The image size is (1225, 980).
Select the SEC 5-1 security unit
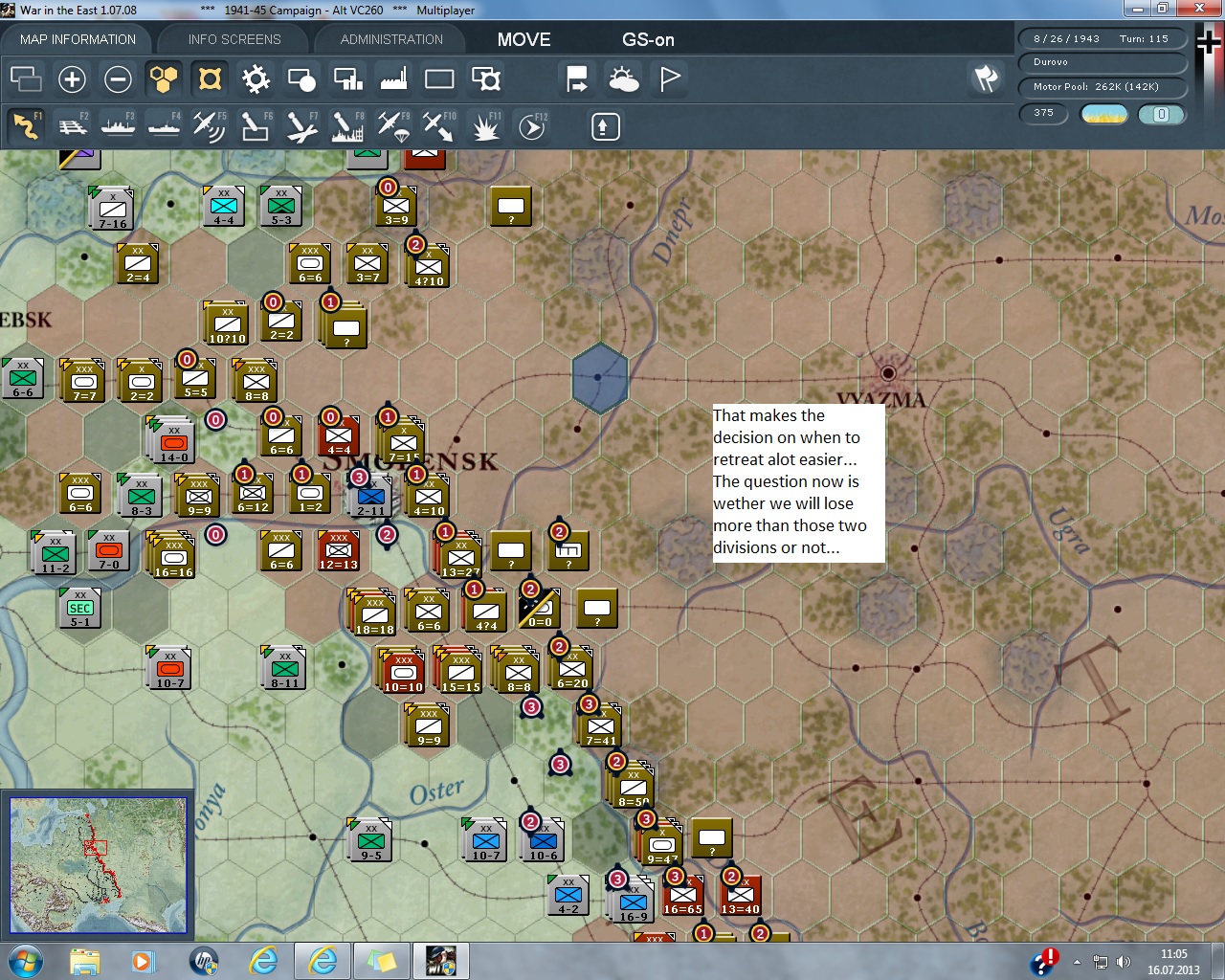80,609
